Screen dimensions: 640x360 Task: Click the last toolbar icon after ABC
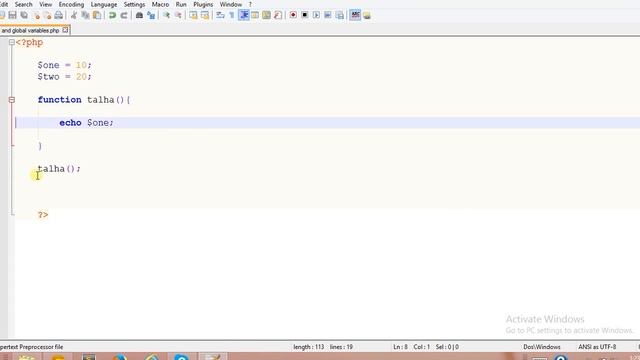[367, 15]
